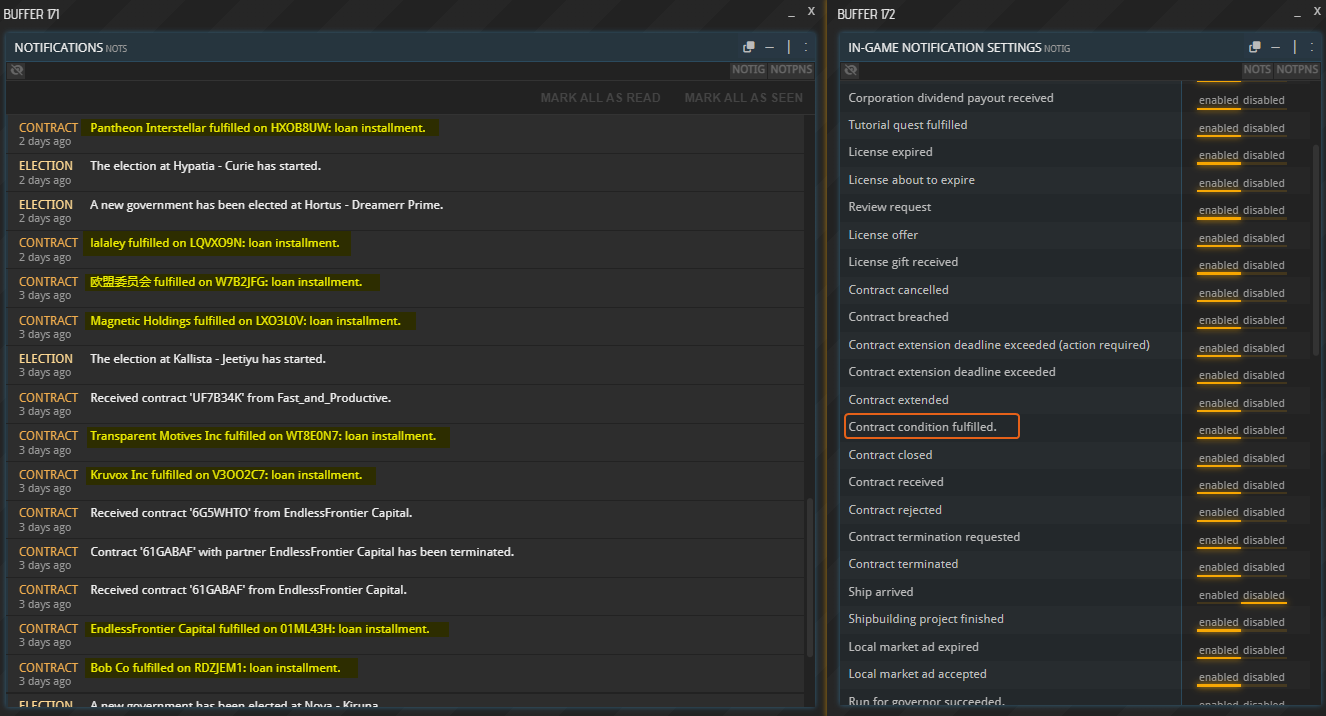1326x716 pixels.
Task: Click Mark All As Read
Action: 600,98
